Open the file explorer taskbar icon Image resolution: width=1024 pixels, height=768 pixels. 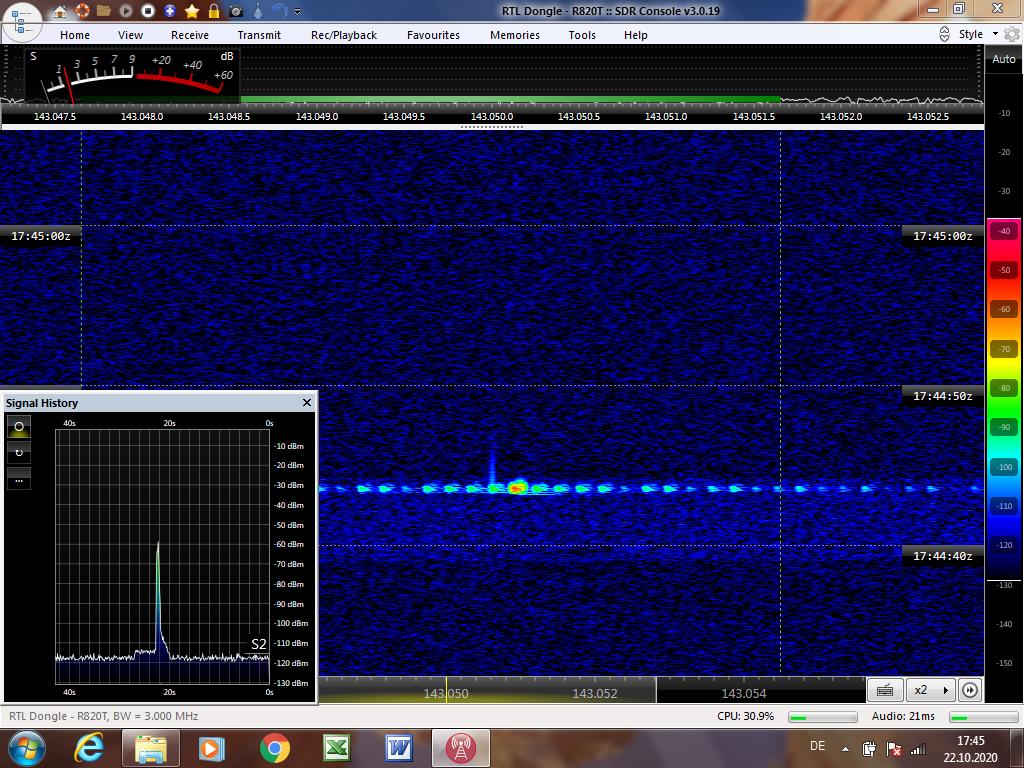click(x=150, y=748)
